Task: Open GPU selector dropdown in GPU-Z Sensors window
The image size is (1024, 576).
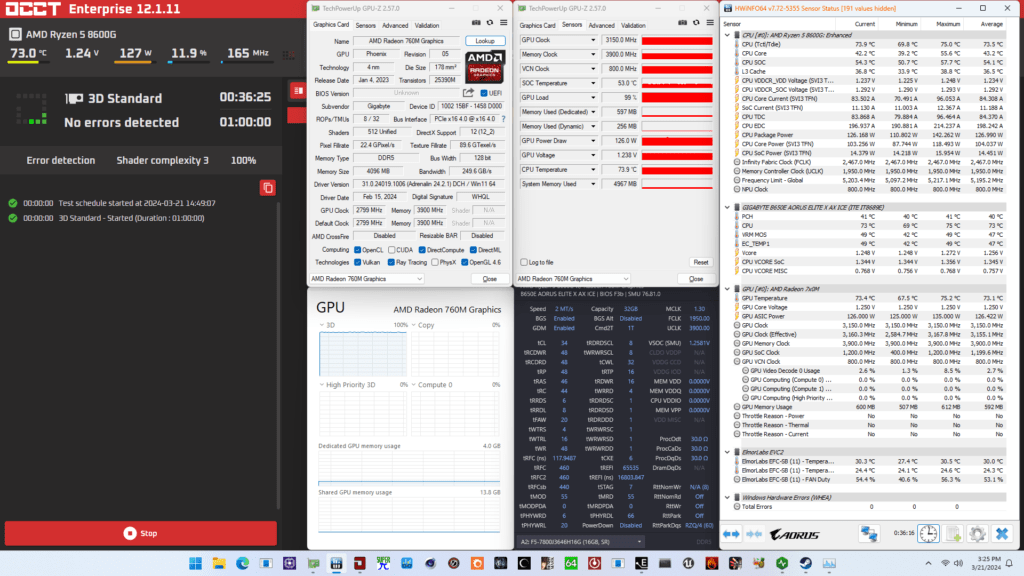Action: [x=573, y=279]
